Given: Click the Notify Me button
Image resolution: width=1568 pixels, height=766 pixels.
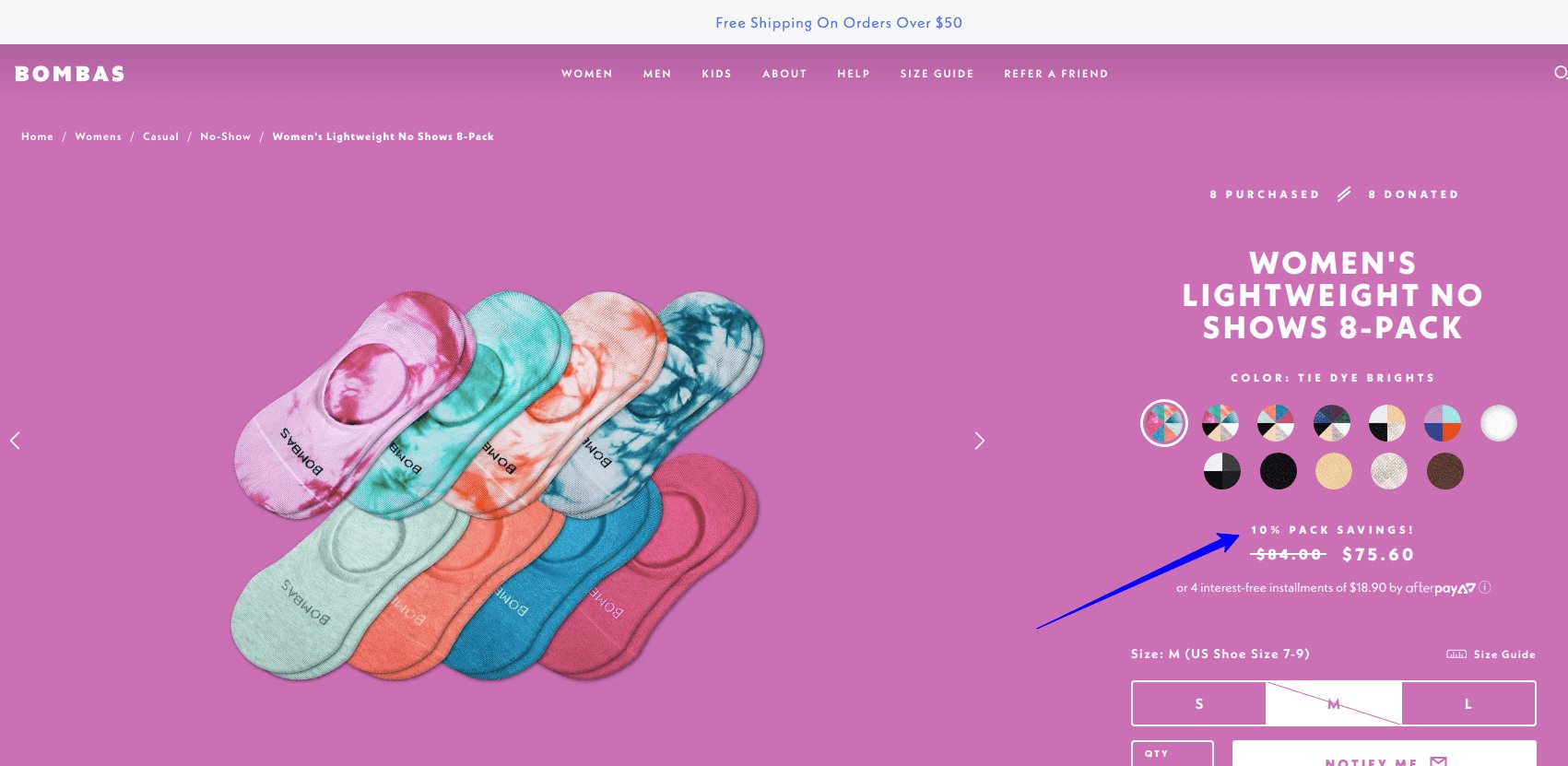Looking at the screenshot, I should click(x=1385, y=754).
